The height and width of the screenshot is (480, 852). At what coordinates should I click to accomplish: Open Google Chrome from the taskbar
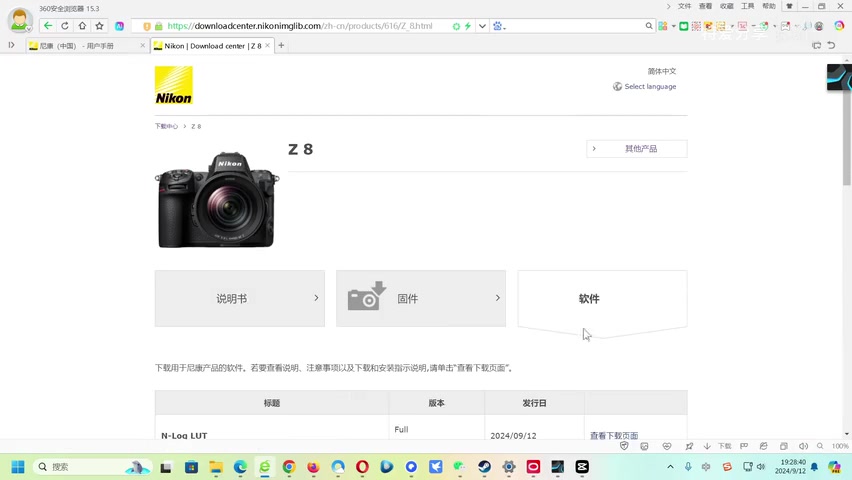289,466
